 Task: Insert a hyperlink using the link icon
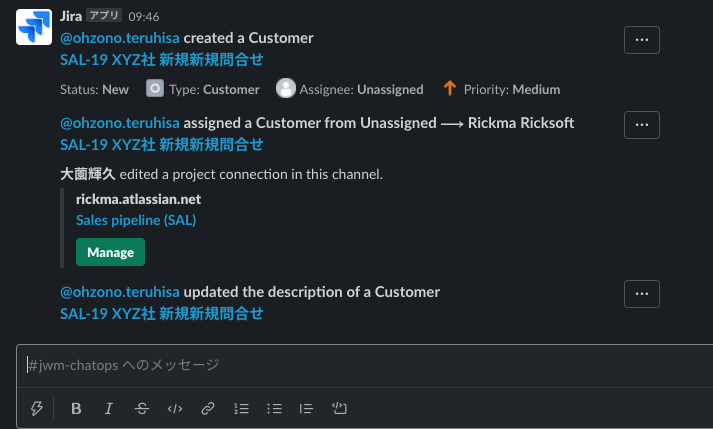click(x=208, y=408)
